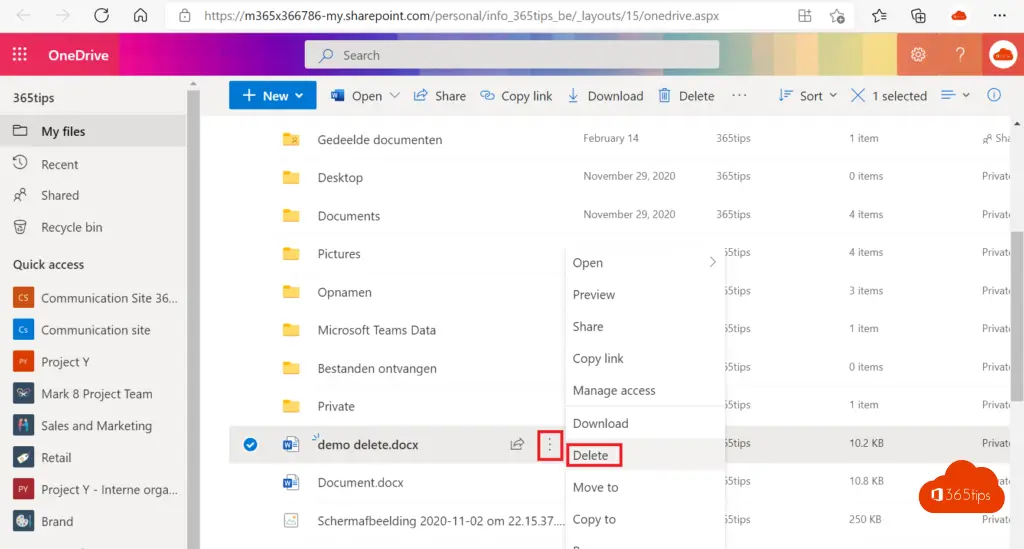Clear selection using 1 selected button
The height and width of the screenshot is (549, 1024).
(889, 95)
